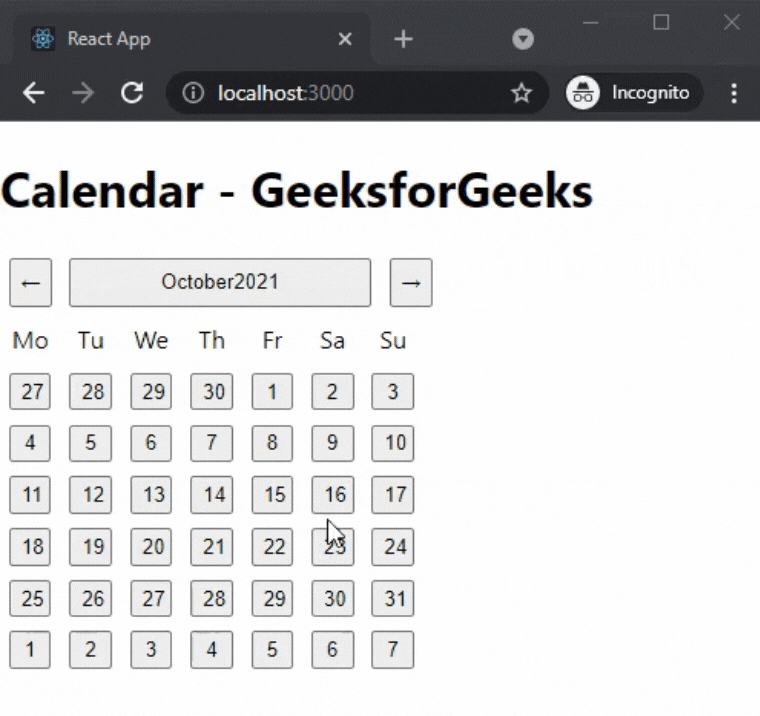Bookmark this page with the star icon
Screen dimensions: 760x716
coord(521,93)
